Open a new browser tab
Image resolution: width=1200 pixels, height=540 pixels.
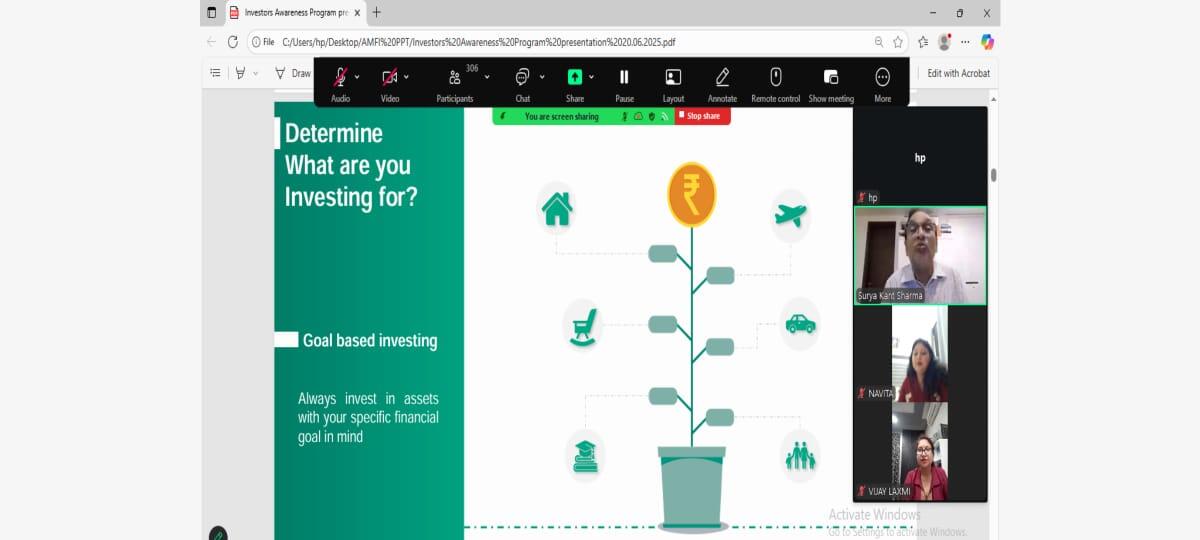[x=377, y=13]
